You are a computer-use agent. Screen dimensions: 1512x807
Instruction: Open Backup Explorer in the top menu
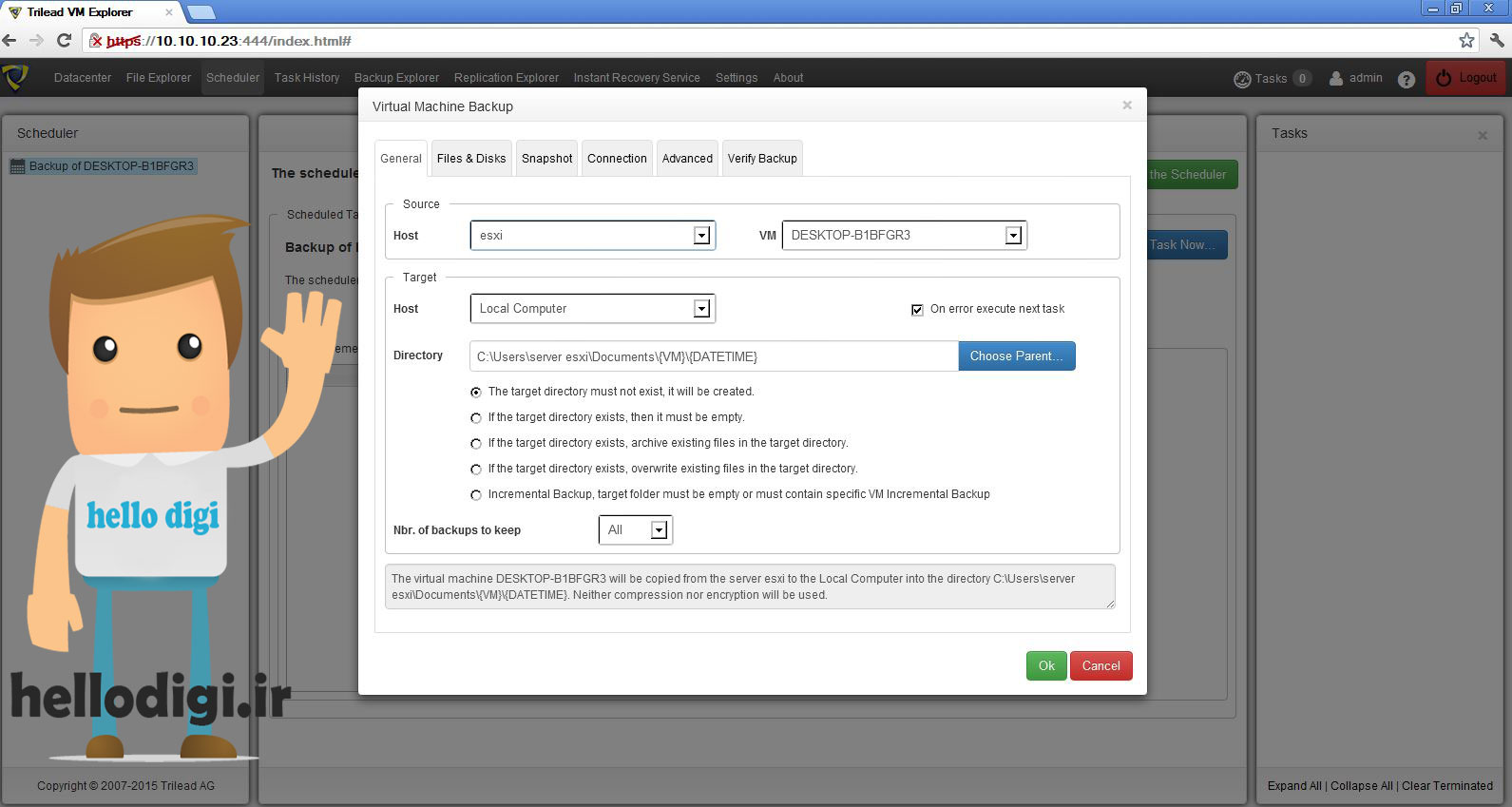coord(396,78)
